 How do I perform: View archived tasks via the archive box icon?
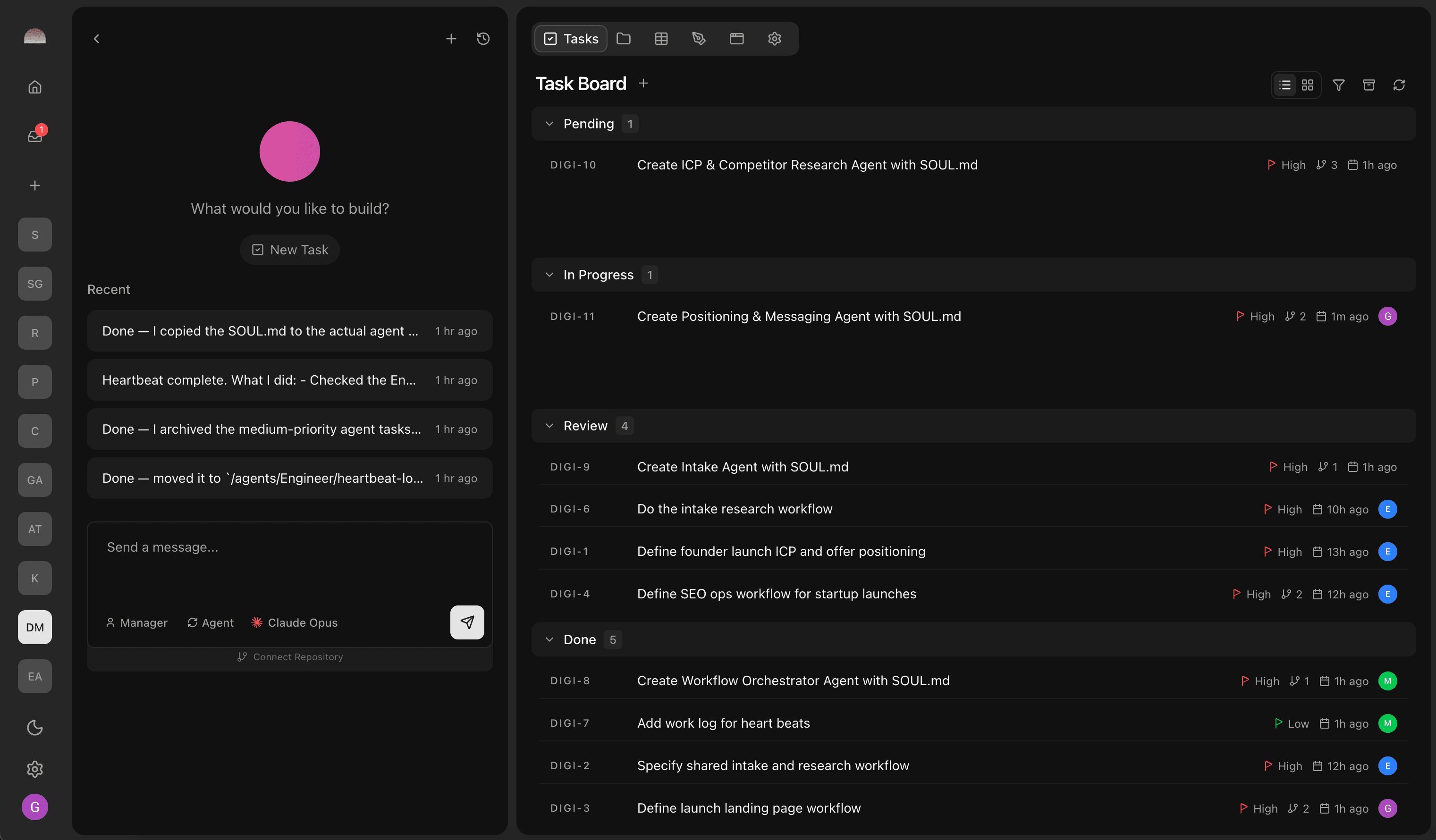click(1369, 85)
